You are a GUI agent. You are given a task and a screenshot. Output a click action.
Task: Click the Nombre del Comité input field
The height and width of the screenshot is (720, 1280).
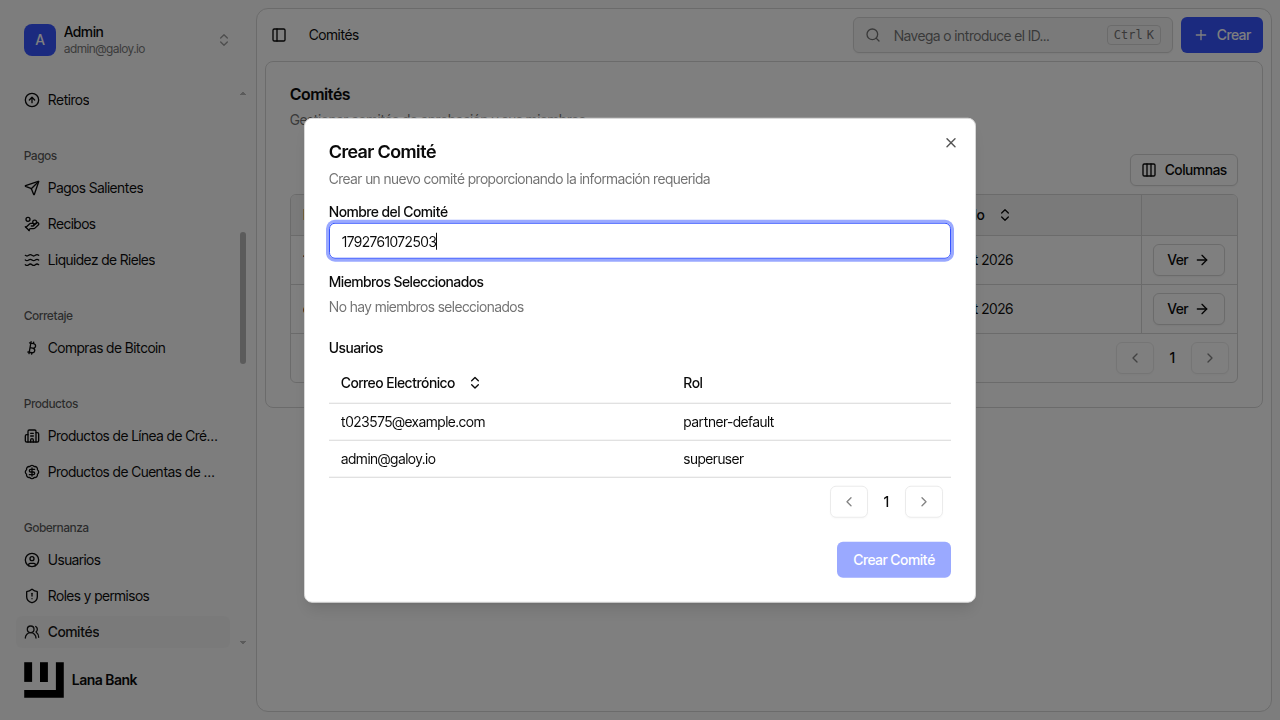[640, 241]
